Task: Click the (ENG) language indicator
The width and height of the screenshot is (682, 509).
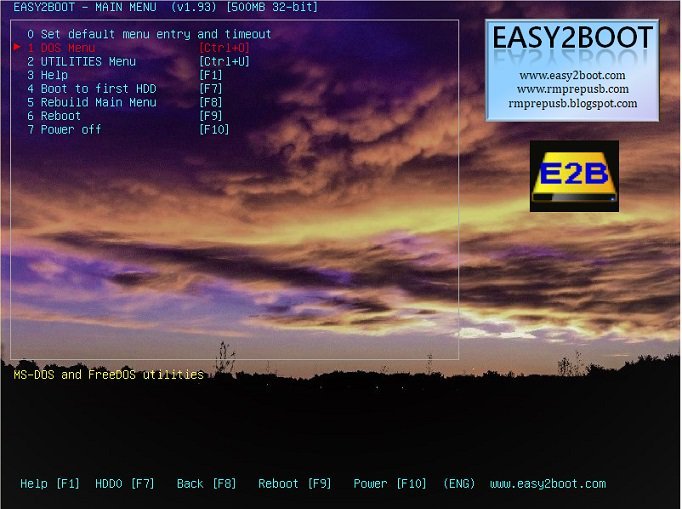Action: 459,484
